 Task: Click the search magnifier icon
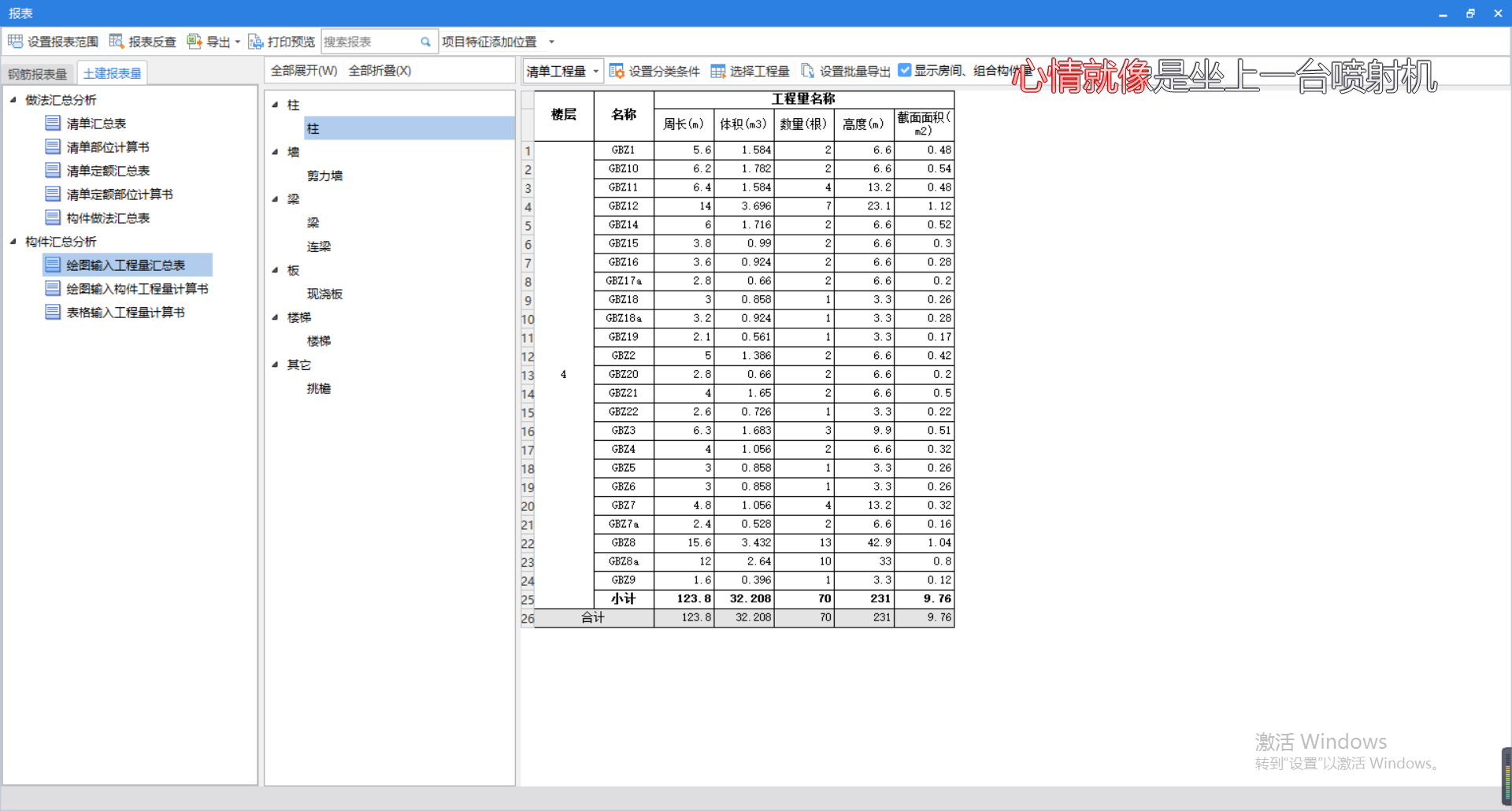point(425,42)
